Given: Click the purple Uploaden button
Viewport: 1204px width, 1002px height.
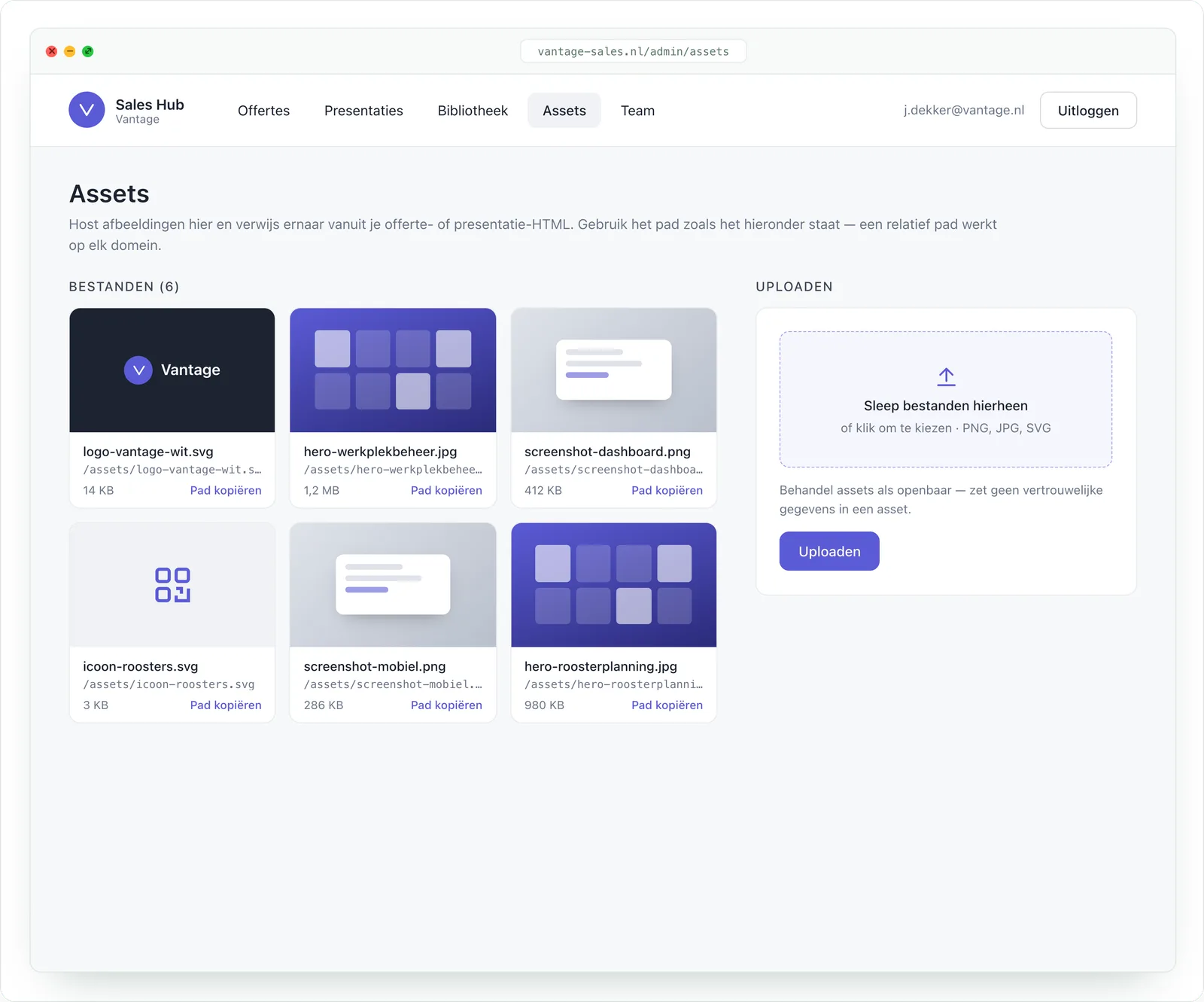Looking at the screenshot, I should pyautogui.click(x=829, y=551).
